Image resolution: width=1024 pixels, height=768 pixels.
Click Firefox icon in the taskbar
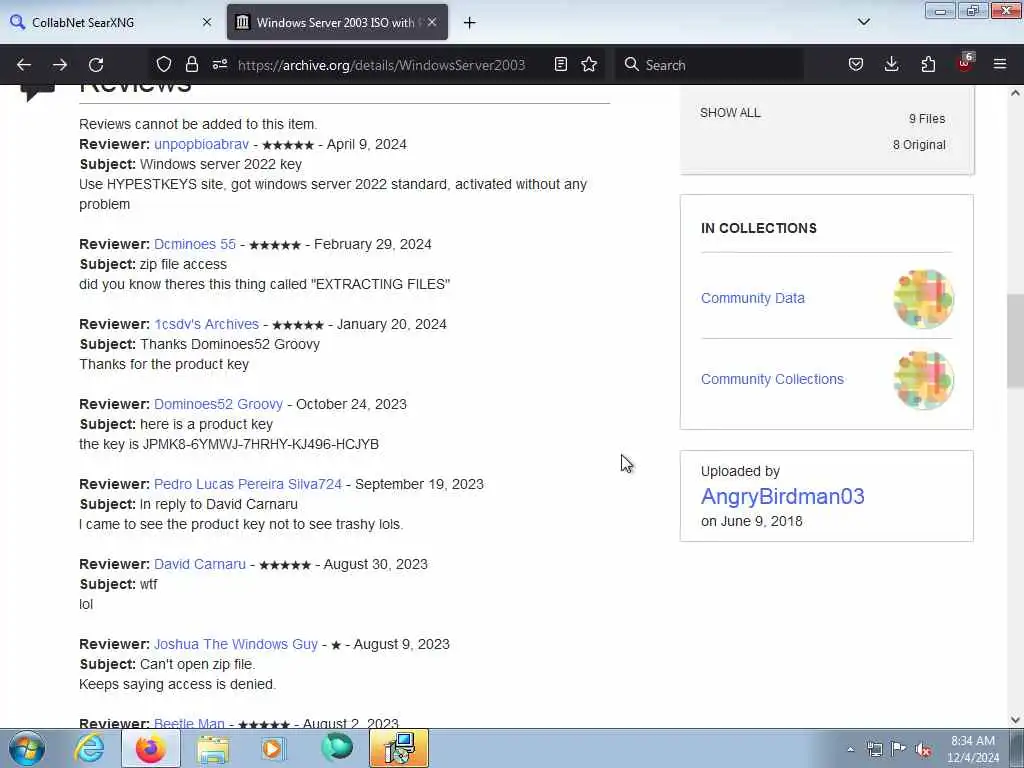click(150, 748)
